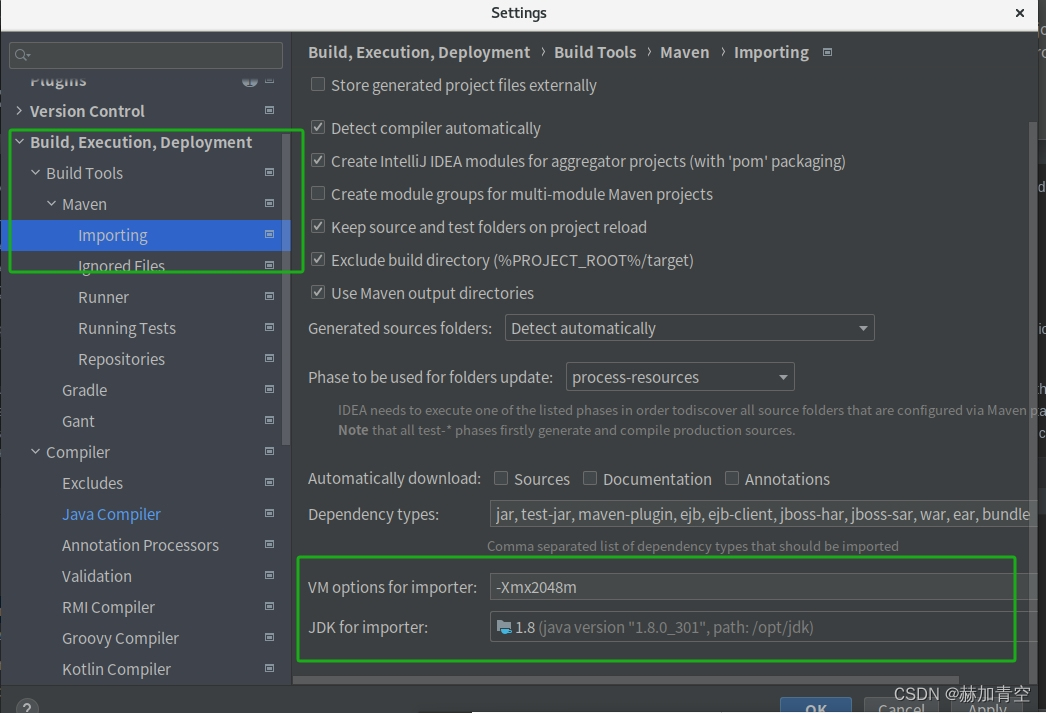Viewport: 1046px width, 713px height.
Task: Collapse the Compiler tree node
Action: click(35, 452)
